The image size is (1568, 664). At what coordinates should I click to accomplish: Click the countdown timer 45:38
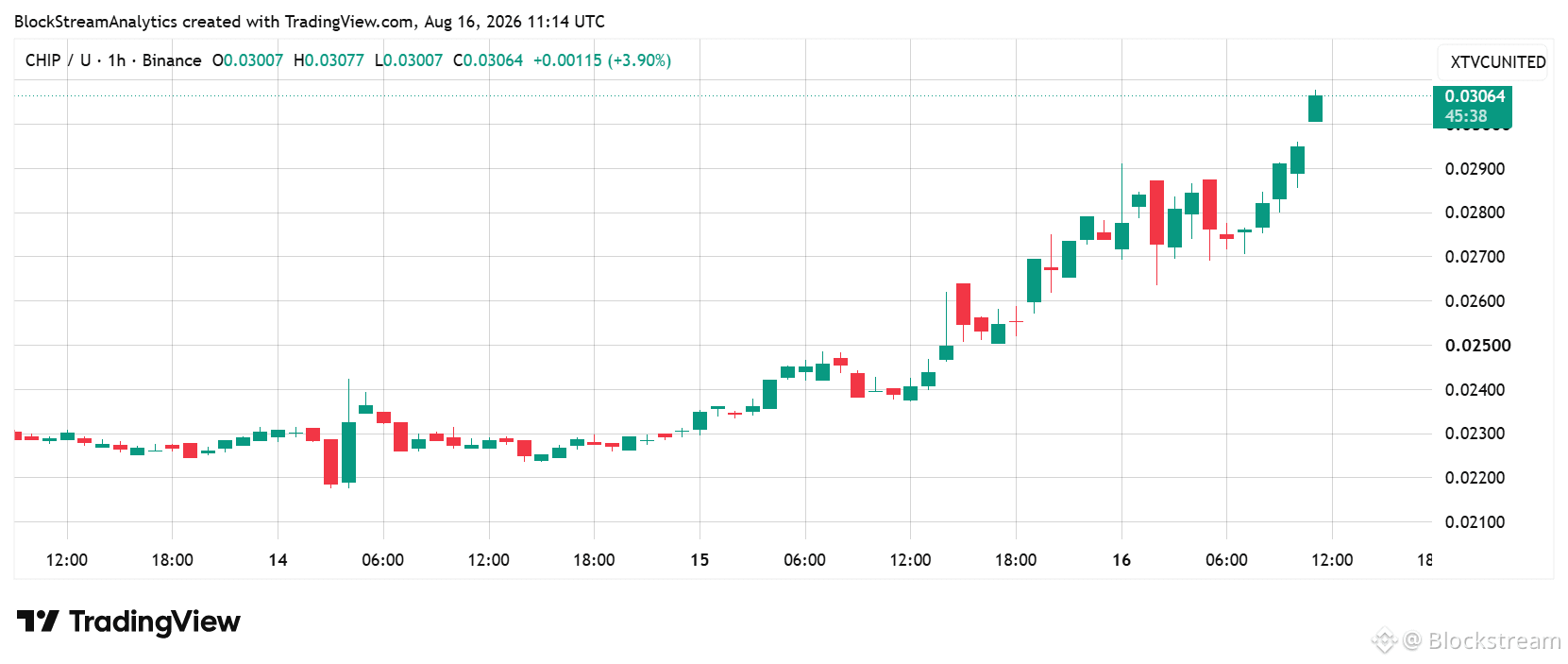point(1466,117)
